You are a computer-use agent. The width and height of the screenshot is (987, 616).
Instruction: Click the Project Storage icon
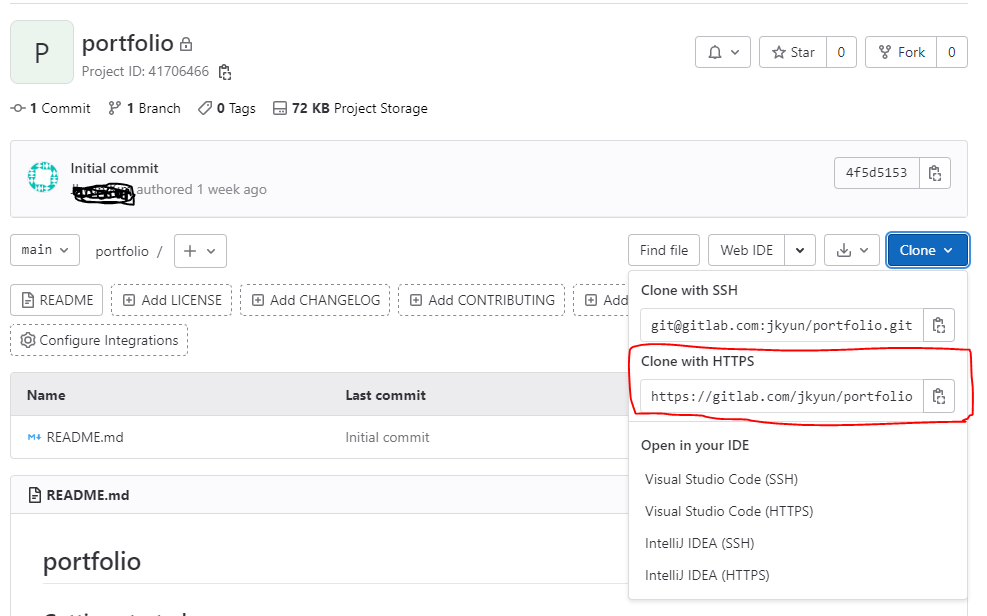click(281, 108)
